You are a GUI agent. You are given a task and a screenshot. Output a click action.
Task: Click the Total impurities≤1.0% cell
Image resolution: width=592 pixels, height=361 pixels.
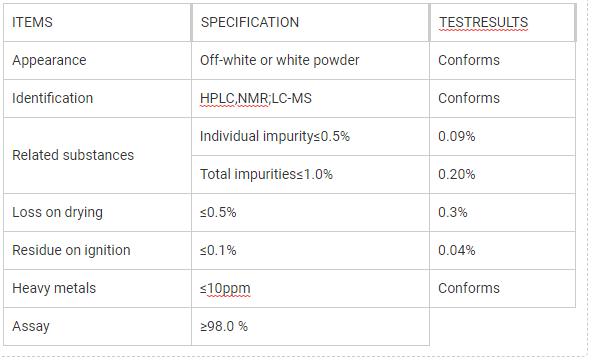click(x=310, y=175)
